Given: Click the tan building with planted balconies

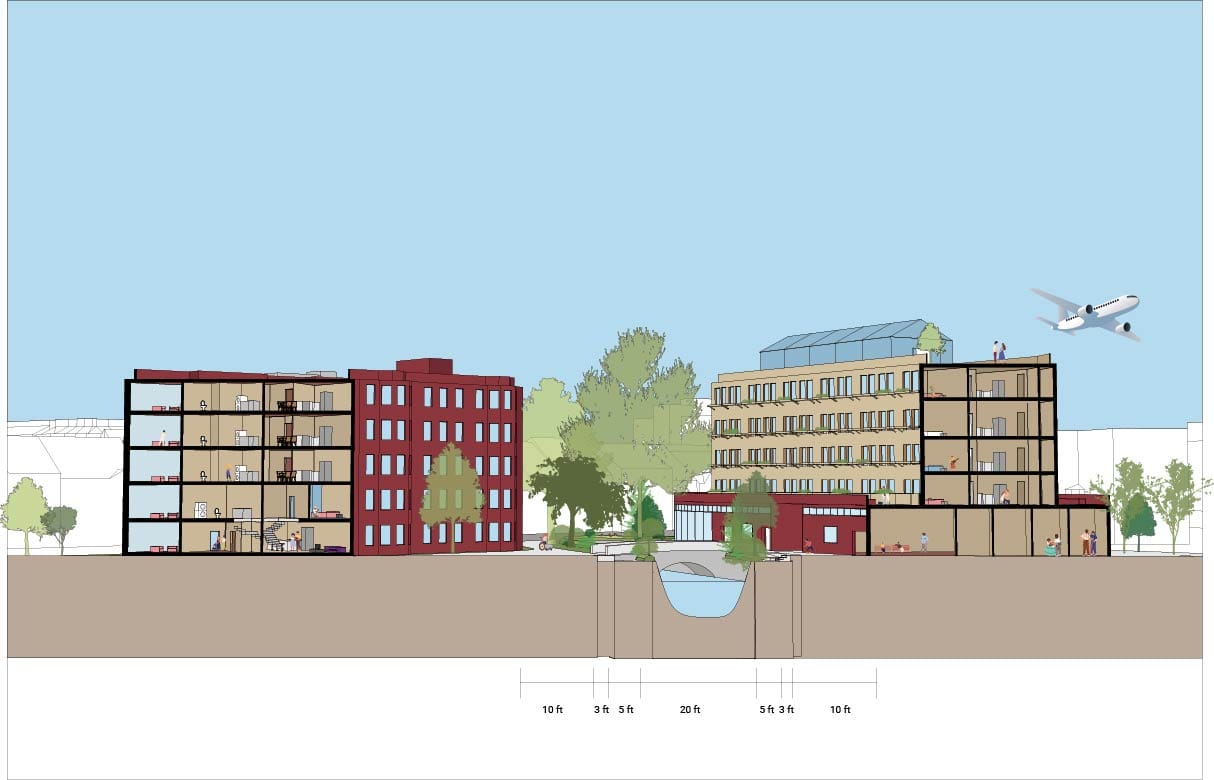Looking at the screenshot, I should (x=815, y=425).
